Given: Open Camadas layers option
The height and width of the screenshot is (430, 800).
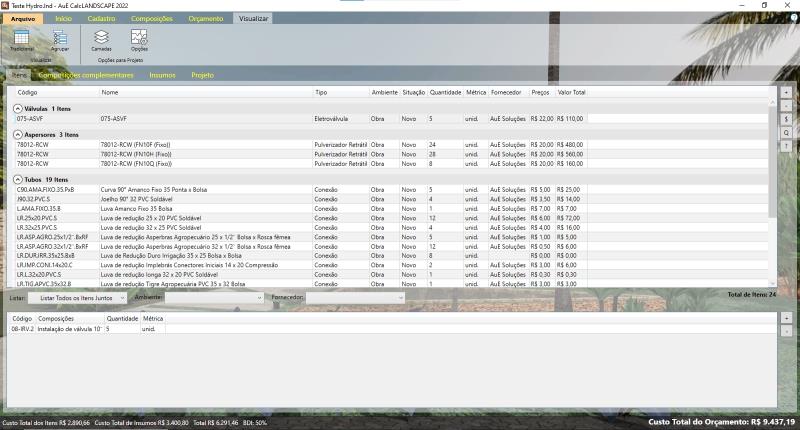Looking at the screenshot, I should [101, 40].
